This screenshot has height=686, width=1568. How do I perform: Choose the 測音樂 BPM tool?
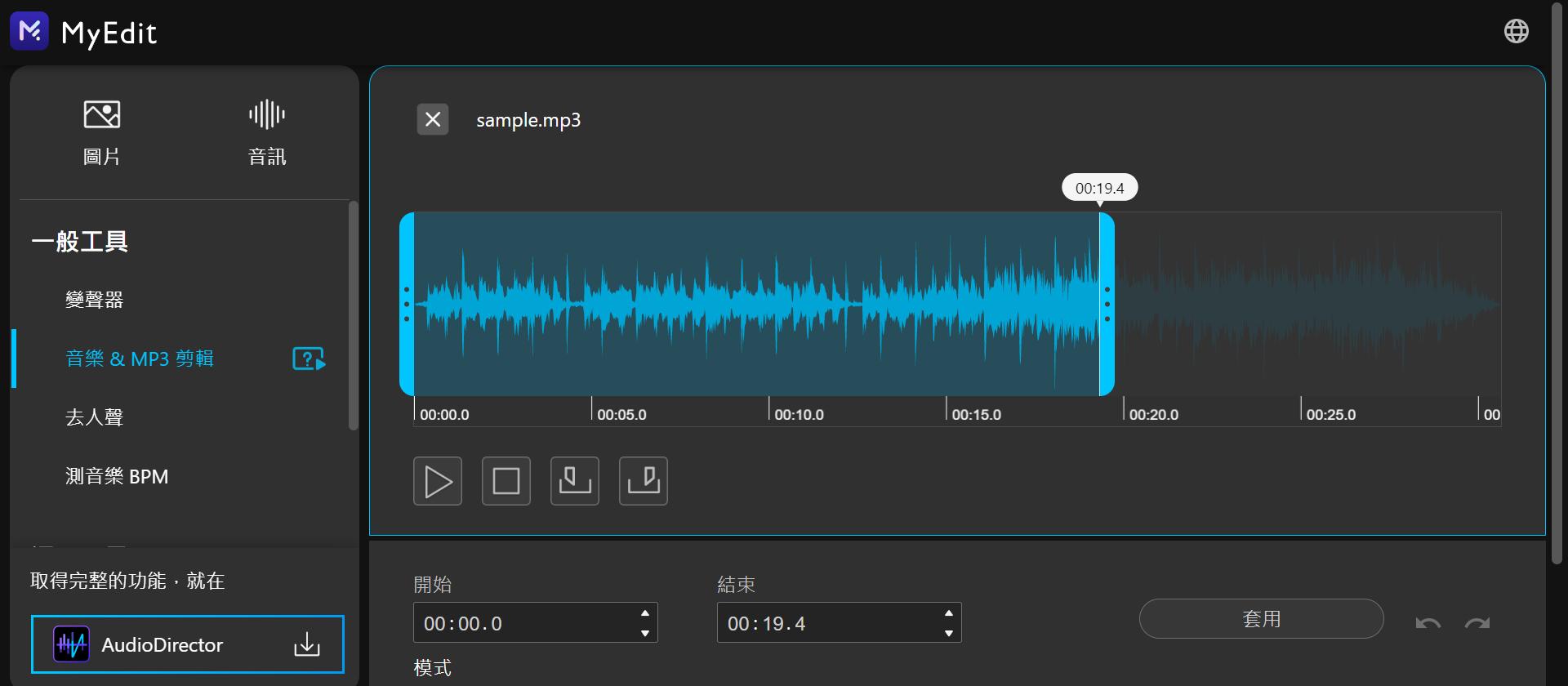[117, 476]
